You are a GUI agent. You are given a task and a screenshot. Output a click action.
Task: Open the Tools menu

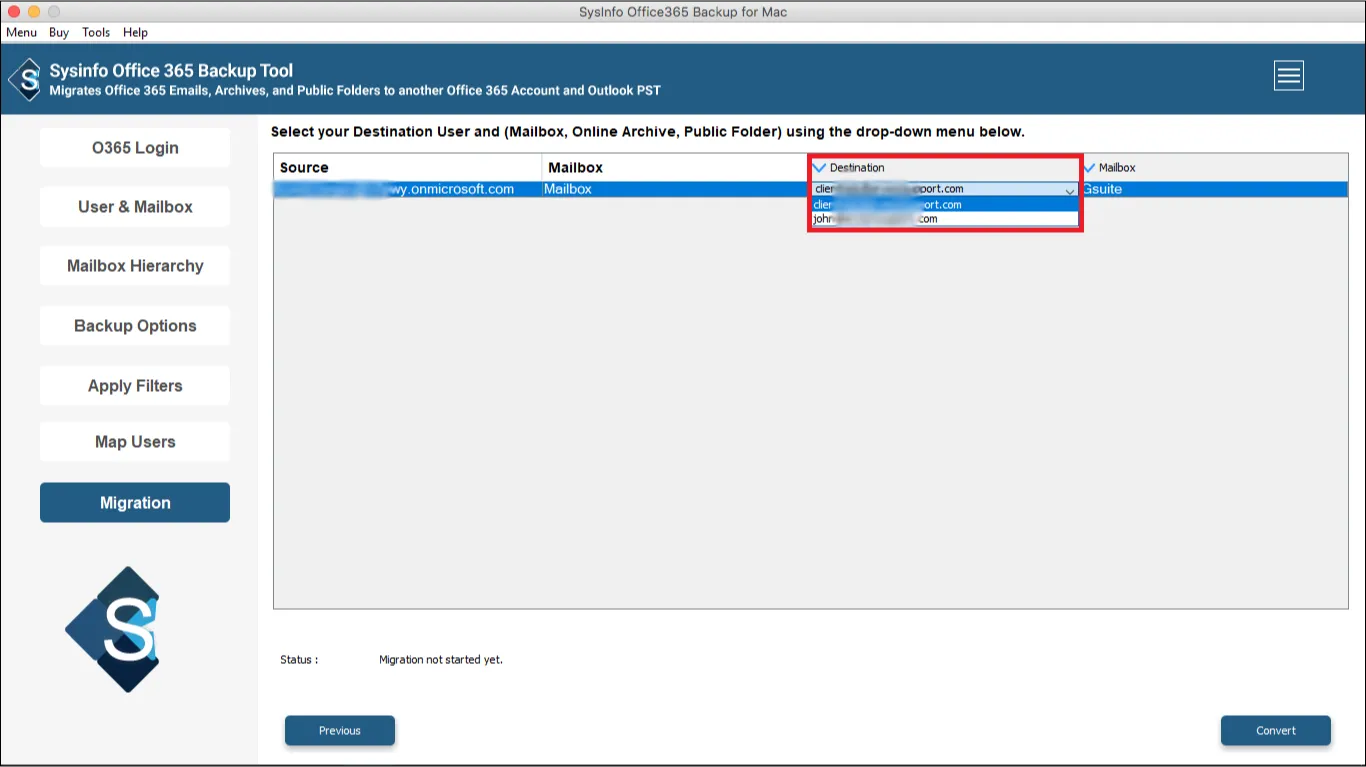96,32
